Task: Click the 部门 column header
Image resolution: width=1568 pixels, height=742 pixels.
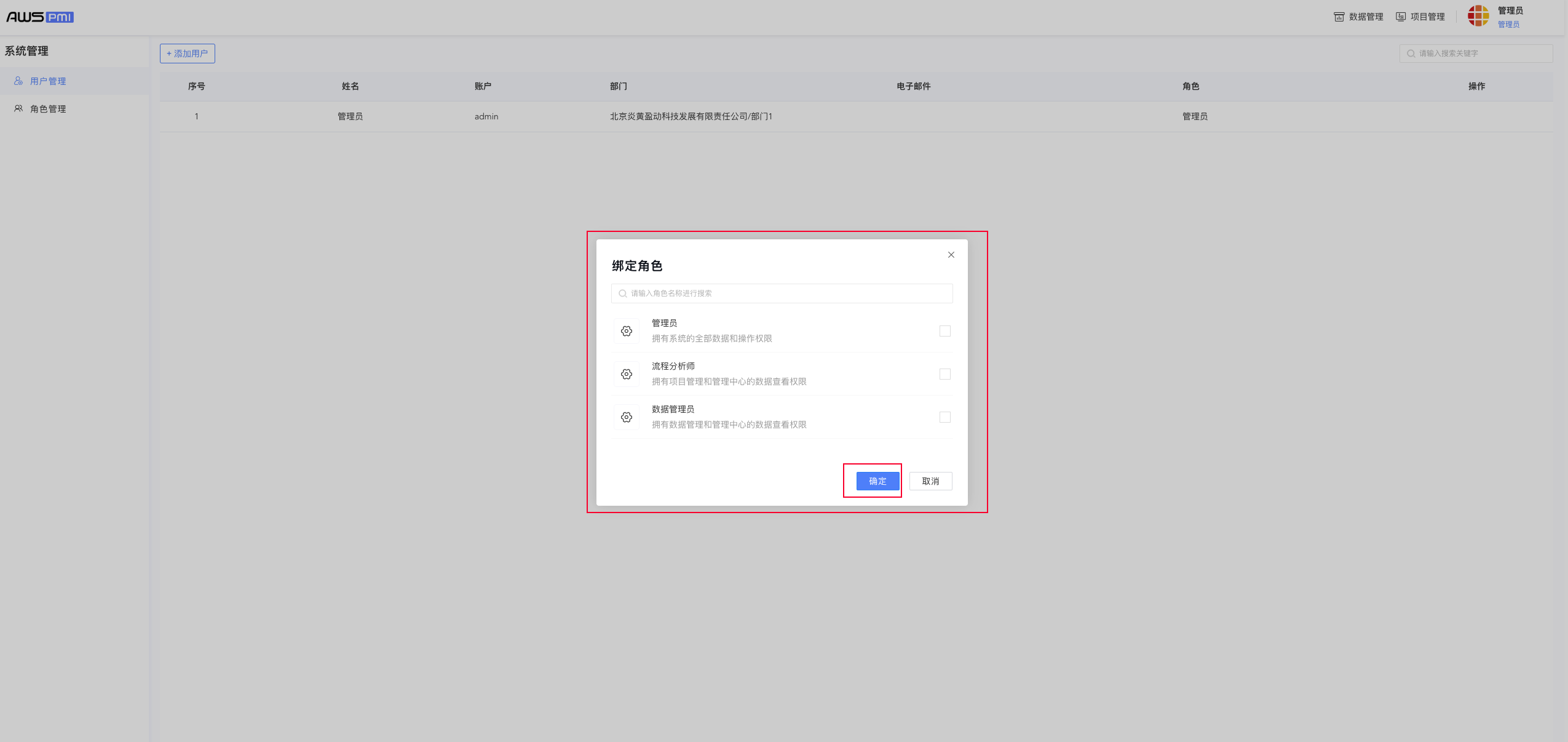Action: (619, 86)
